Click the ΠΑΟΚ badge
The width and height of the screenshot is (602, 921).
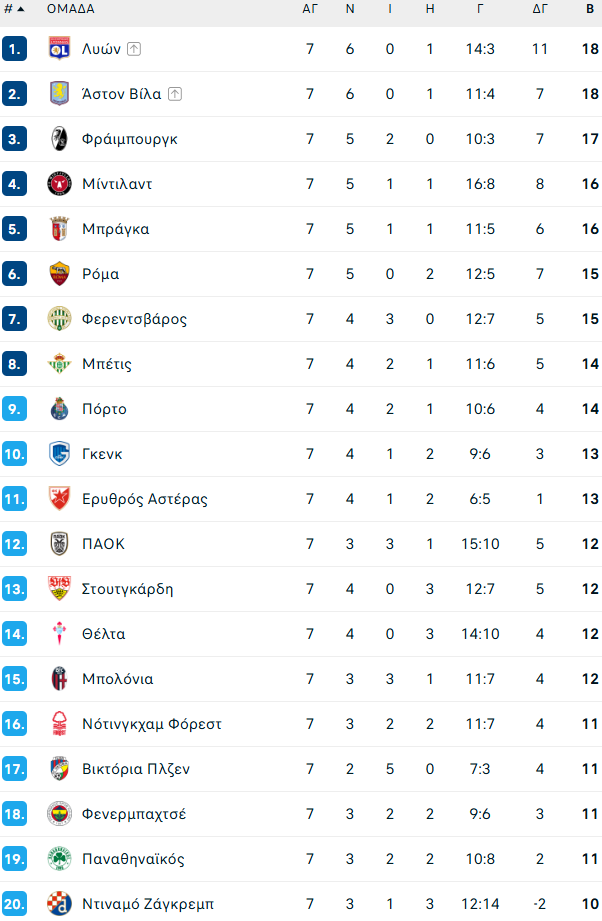click(x=57, y=543)
